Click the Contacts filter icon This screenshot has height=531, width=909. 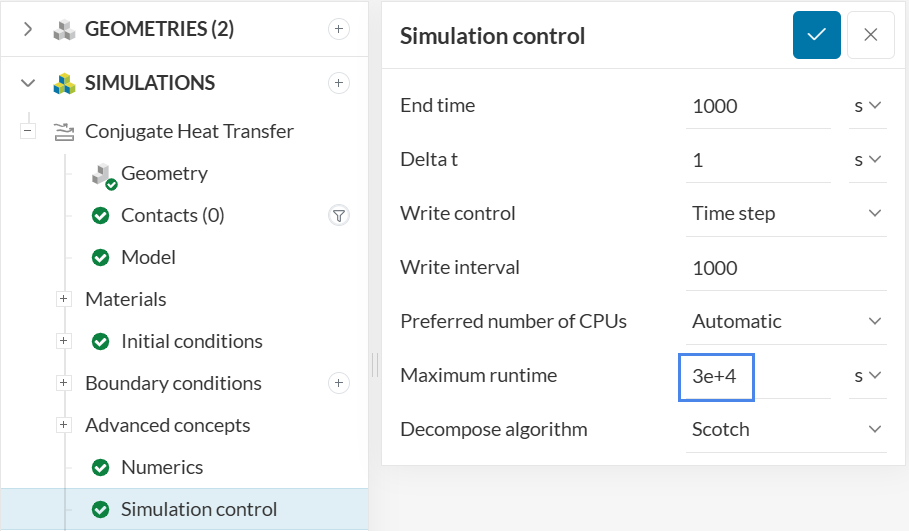coord(339,215)
